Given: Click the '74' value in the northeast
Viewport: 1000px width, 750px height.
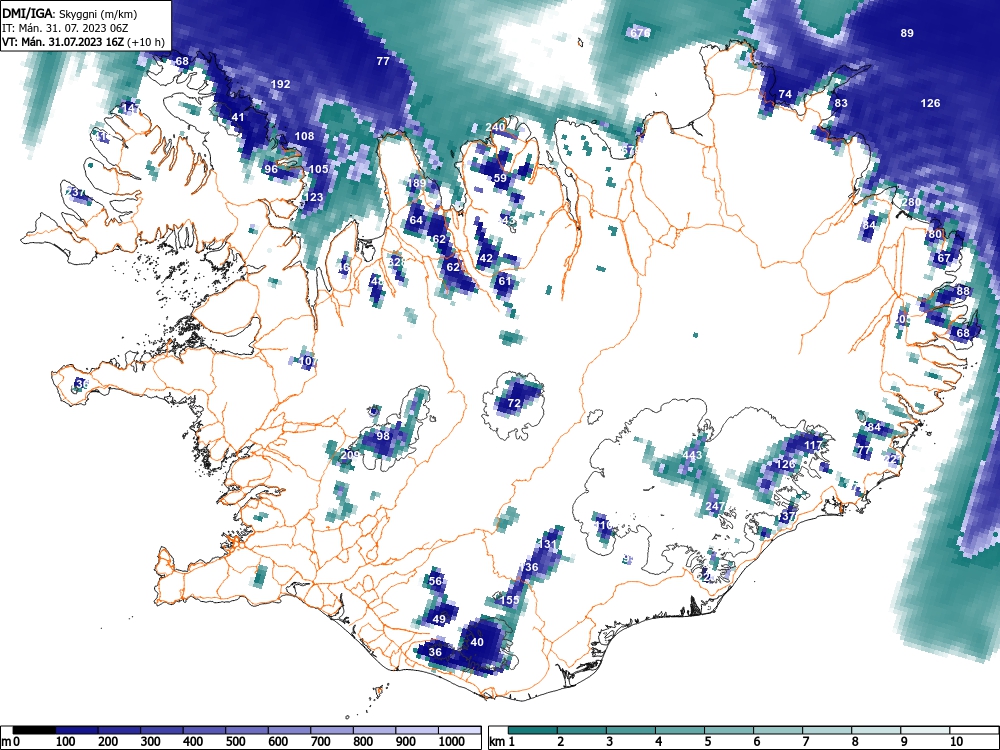Looking at the screenshot, I should coord(785,94).
